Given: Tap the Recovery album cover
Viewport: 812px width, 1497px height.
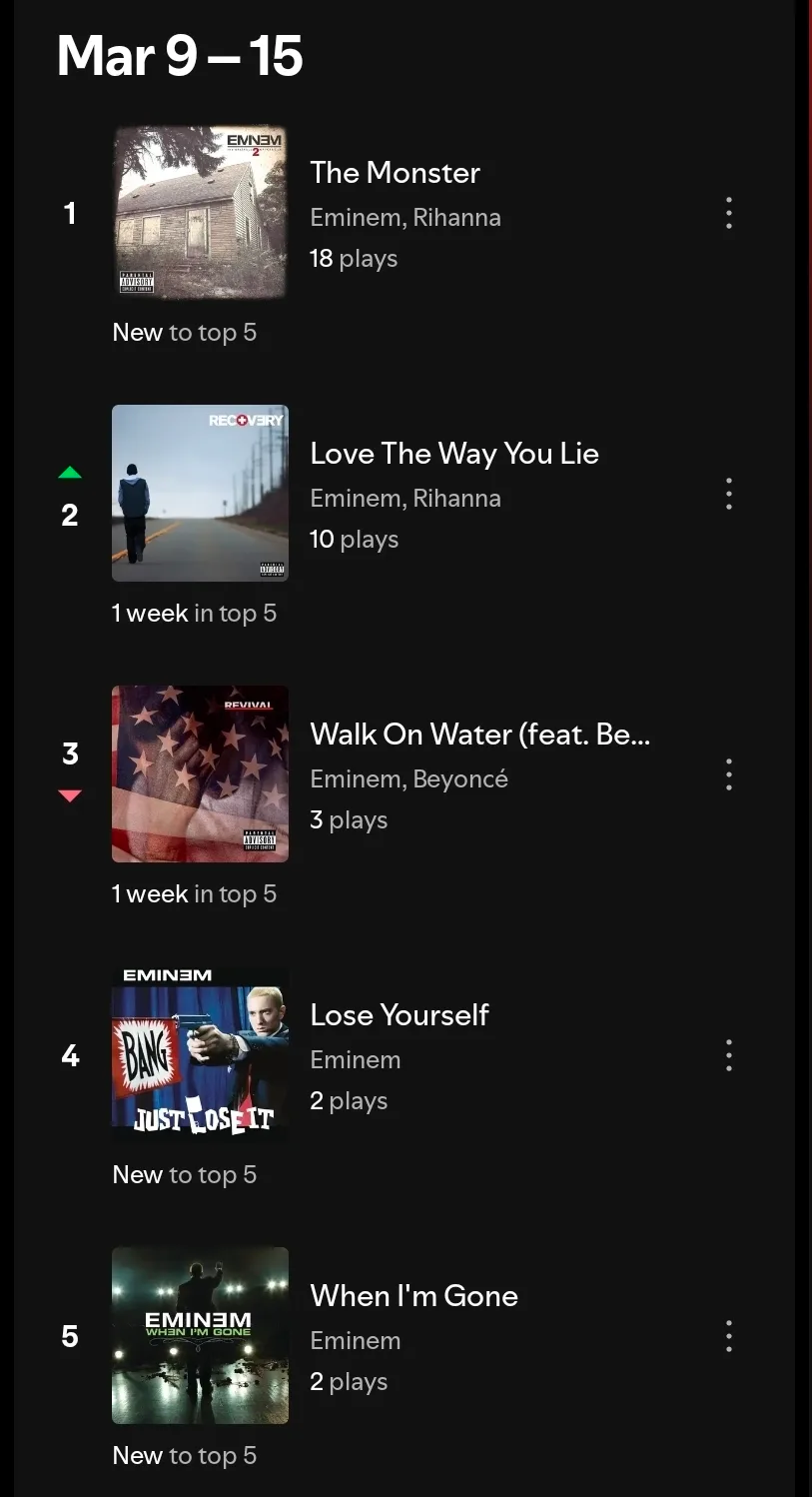Looking at the screenshot, I should point(200,493).
